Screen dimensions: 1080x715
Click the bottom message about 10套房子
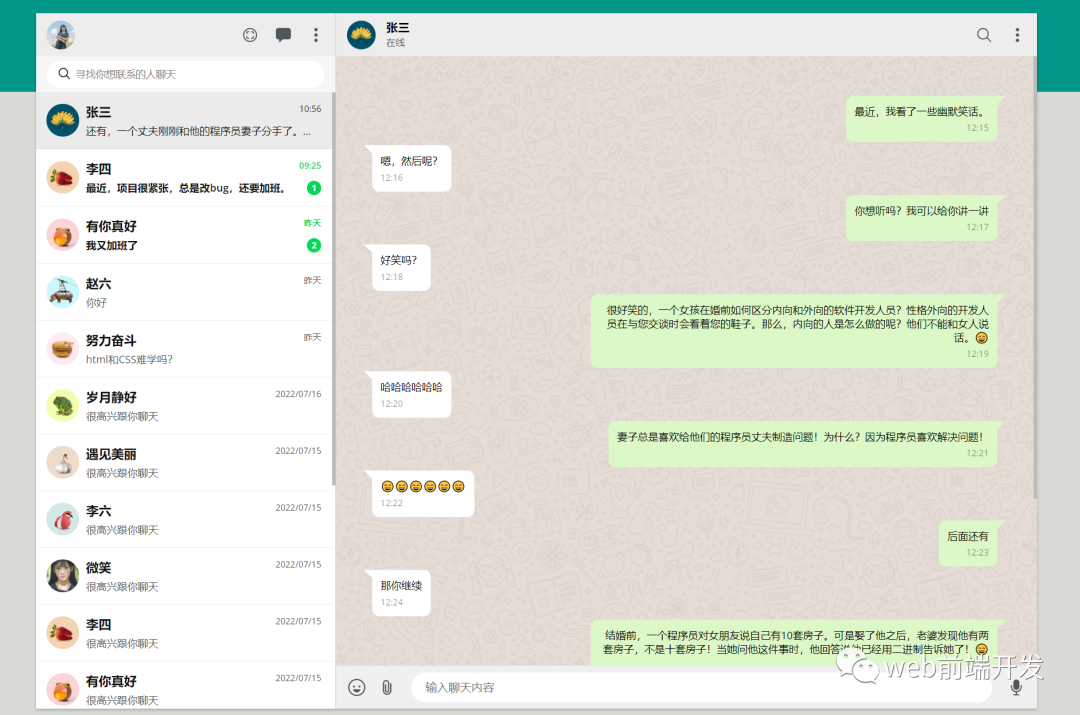click(794, 643)
